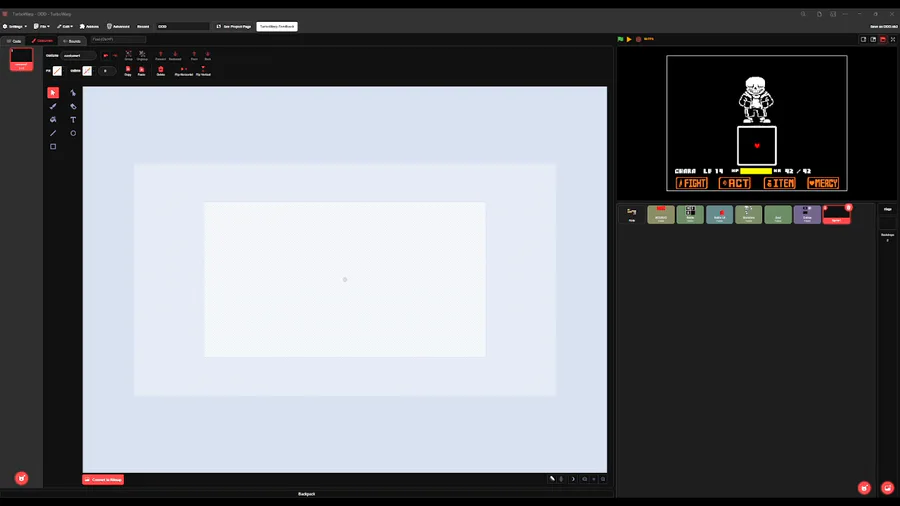The height and width of the screenshot is (506, 900).
Task: Zoom out the paint canvas
Action: pyautogui.click(x=585, y=479)
